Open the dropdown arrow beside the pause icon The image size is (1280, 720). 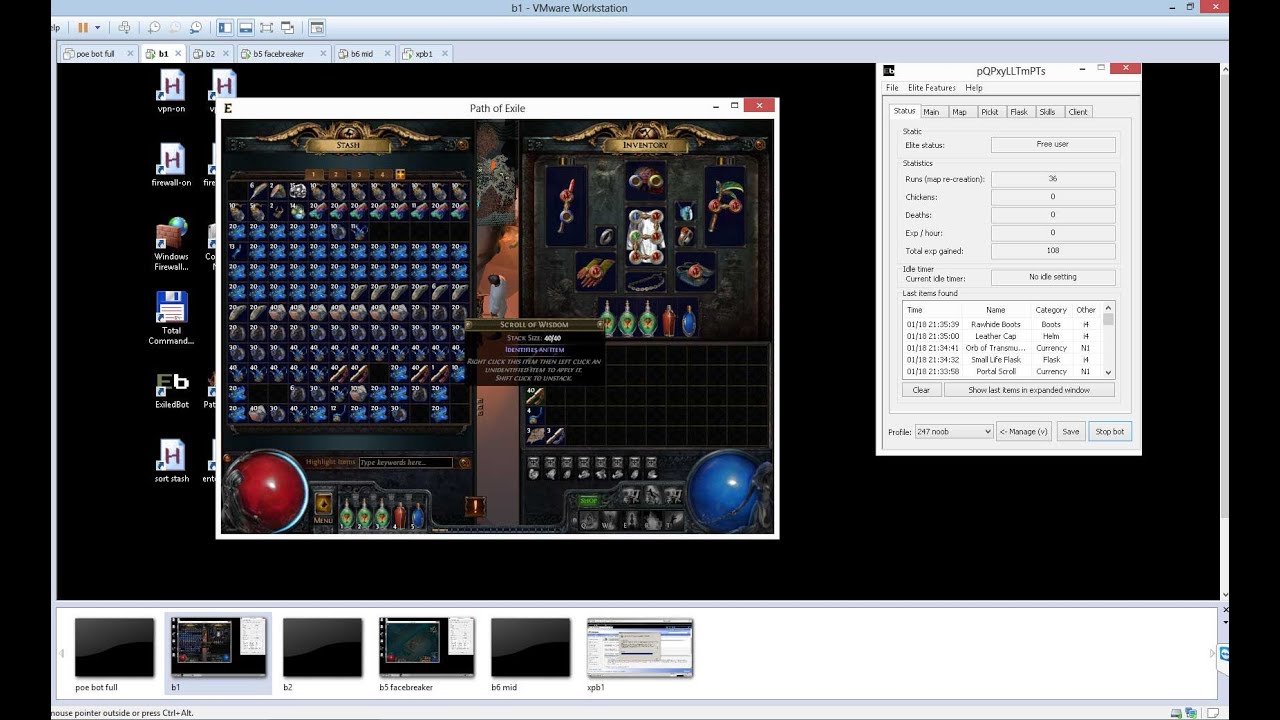[x=97, y=28]
